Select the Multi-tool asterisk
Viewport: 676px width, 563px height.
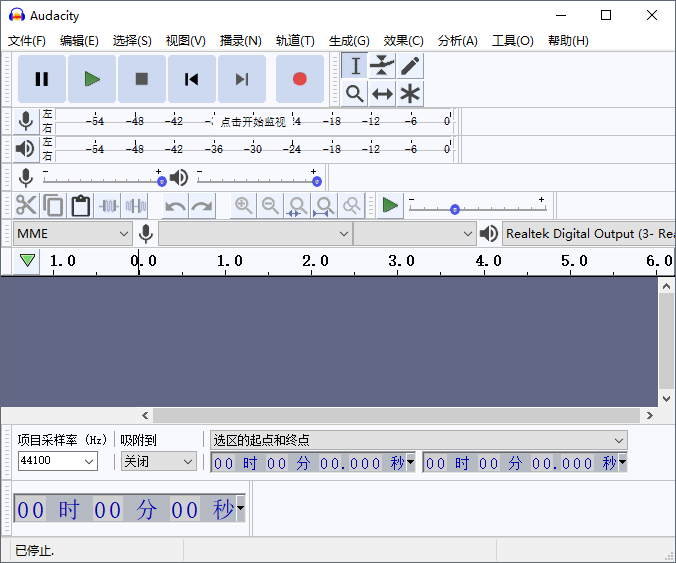410,94
